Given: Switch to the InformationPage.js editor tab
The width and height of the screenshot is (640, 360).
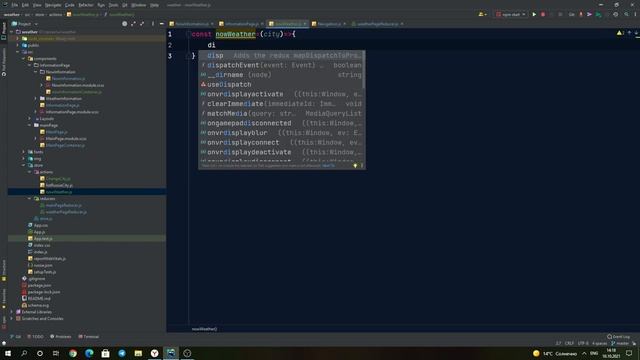Looking at the screenshot, I should click(x=241, y=24).
